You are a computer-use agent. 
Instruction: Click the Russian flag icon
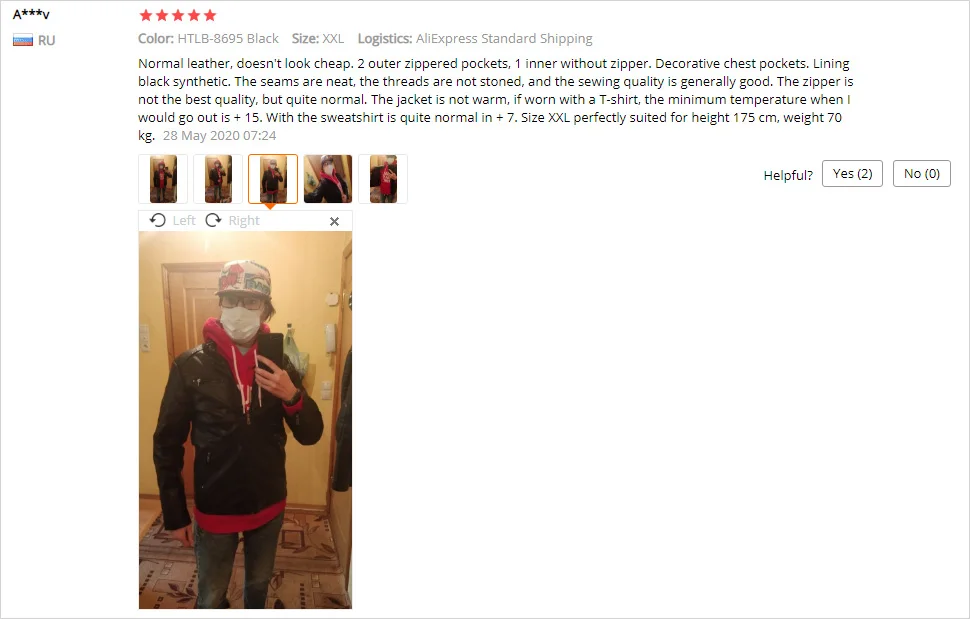(x=23, y=41)
